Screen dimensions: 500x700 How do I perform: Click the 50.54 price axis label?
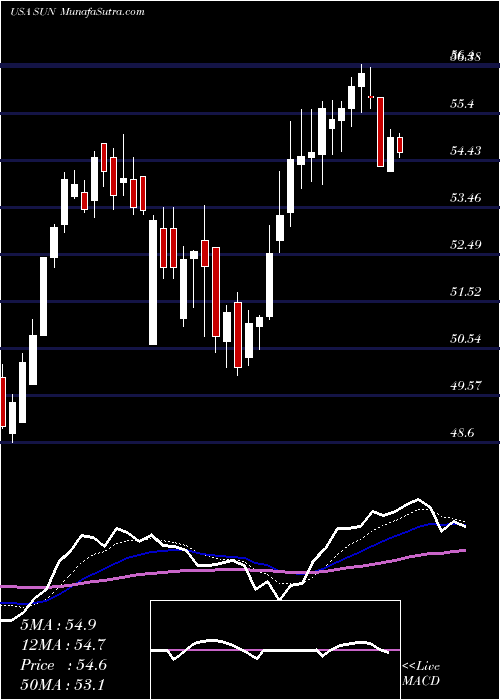click(x=466, y=338)
